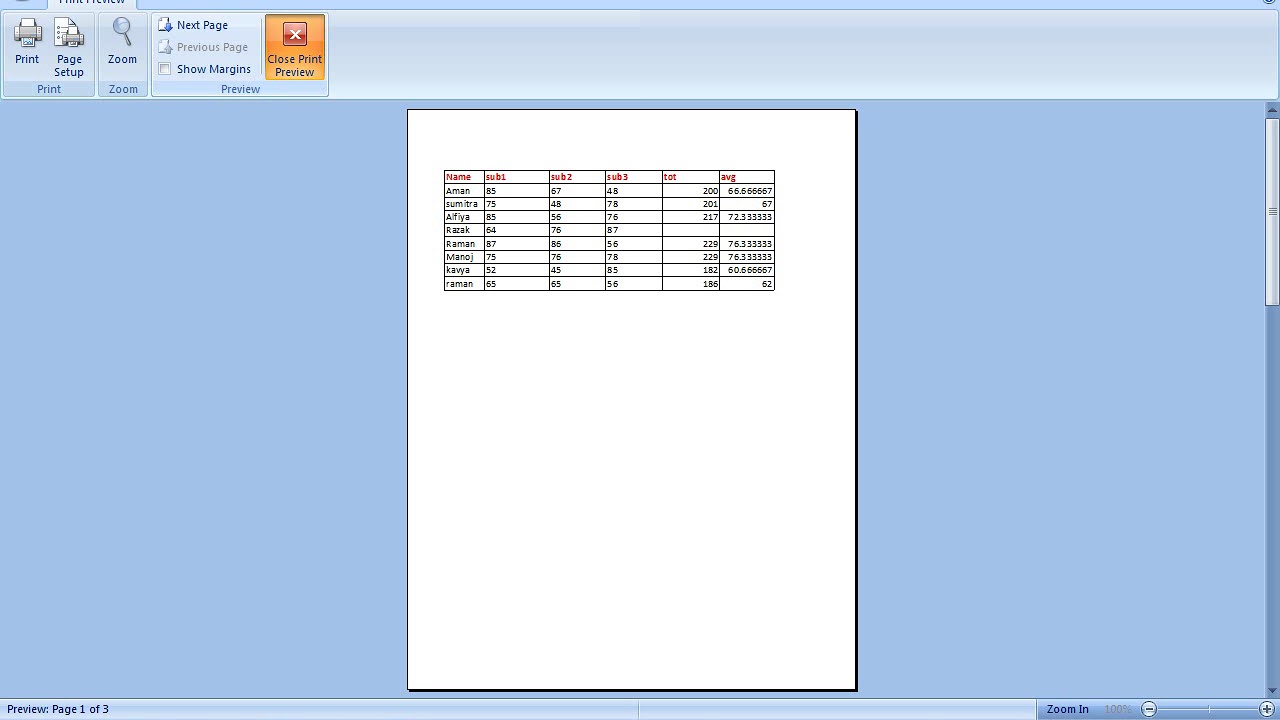Image resolution: width=1280 pixels, height=720 pixels.
Task: Click the average value 66.666667
Action: [750, 191]
